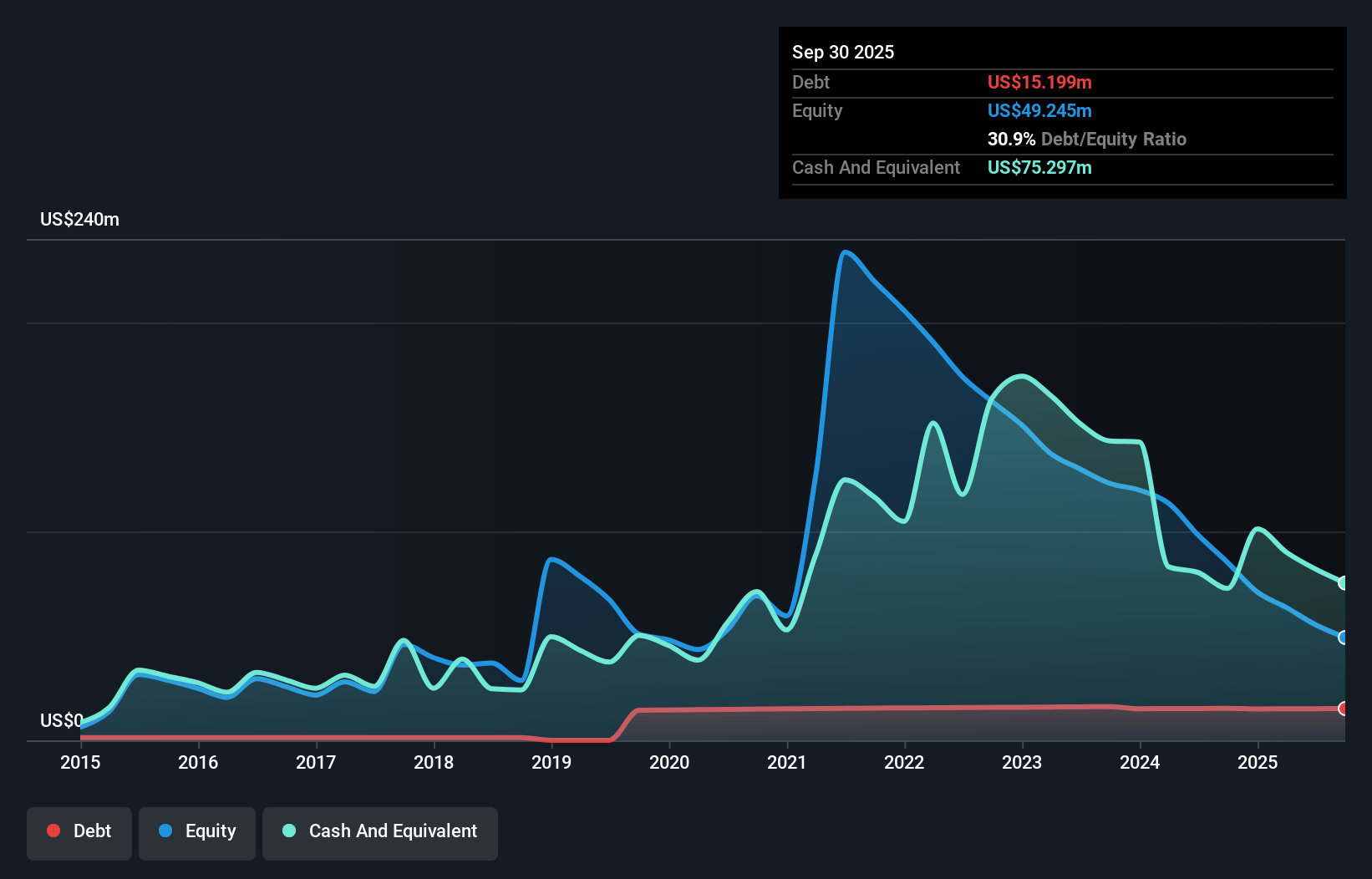Click the US$0 axis label
This screenshot has width=1372, height=879.
[x=61, y=720]
